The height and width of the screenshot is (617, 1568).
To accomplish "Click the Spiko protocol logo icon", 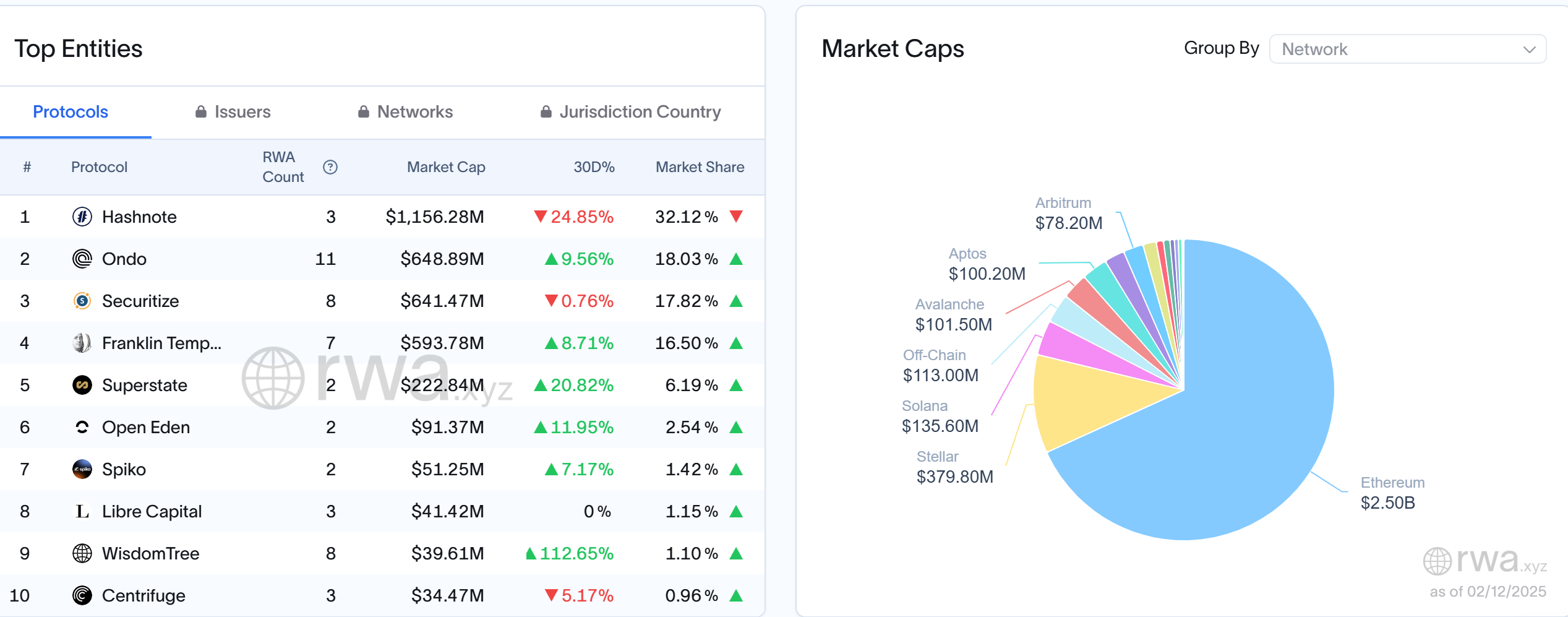I will [x=82, y=469].
